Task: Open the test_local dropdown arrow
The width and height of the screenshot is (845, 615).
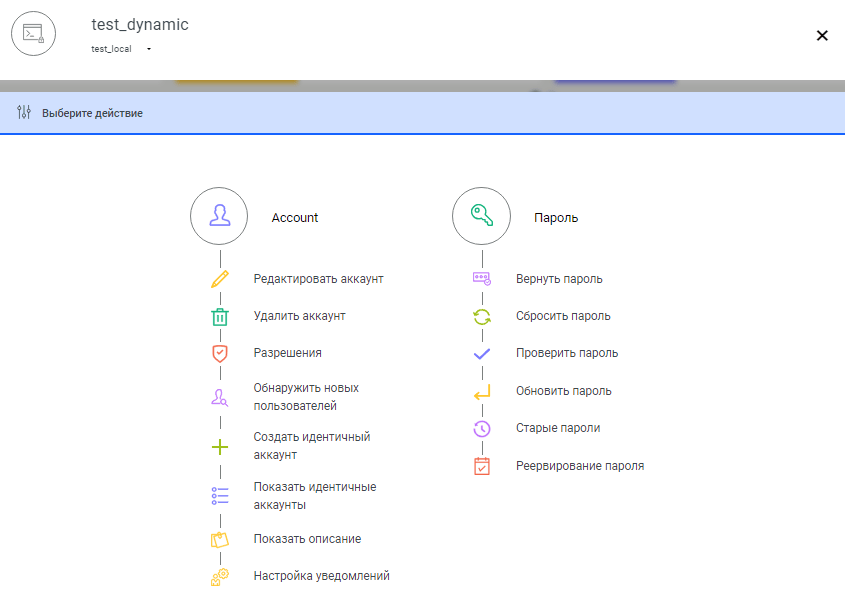Action: pos(149,49)
